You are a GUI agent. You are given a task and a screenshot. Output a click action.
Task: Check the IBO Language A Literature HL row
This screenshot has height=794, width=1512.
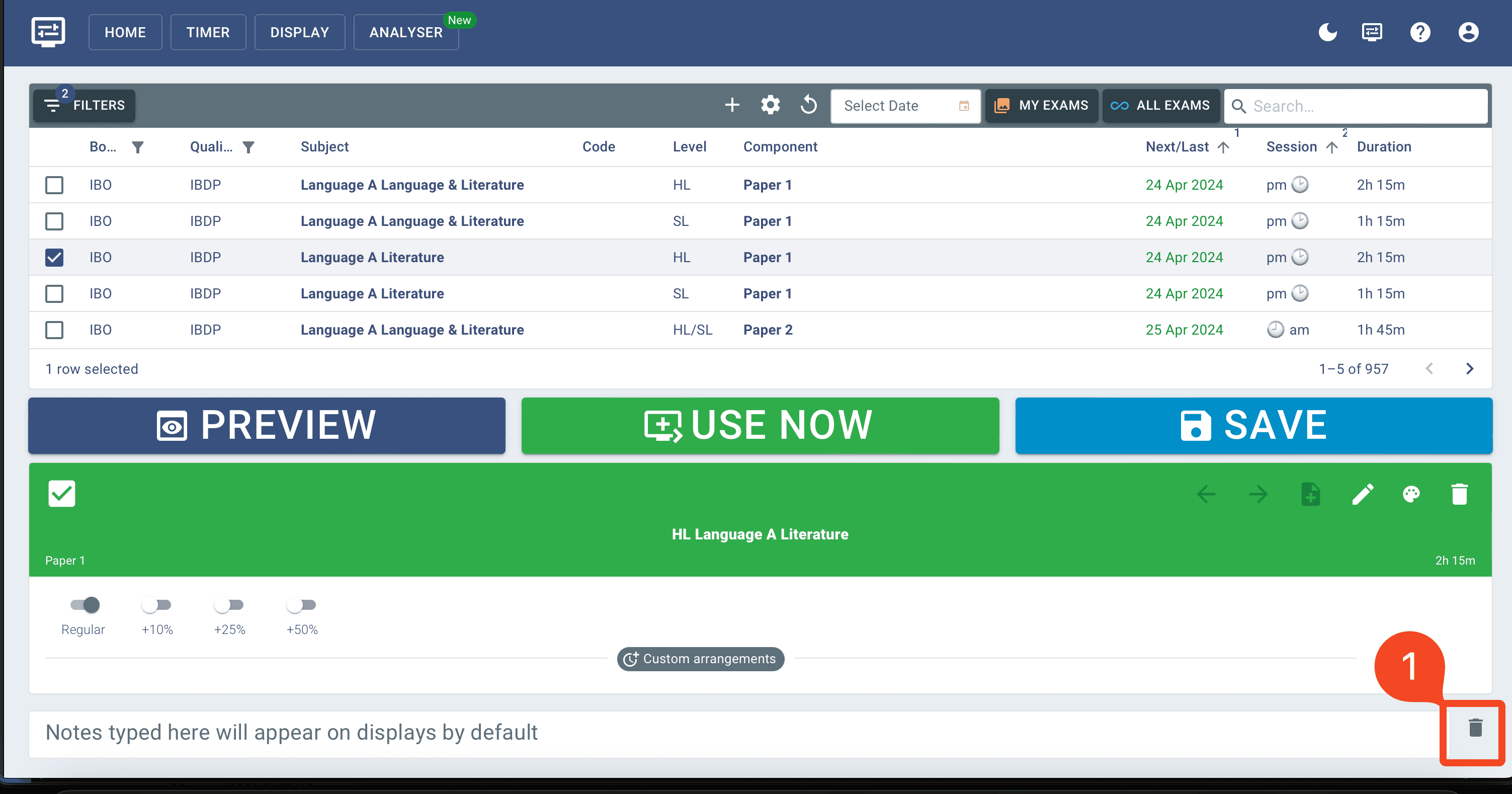[x=56, y=257]
